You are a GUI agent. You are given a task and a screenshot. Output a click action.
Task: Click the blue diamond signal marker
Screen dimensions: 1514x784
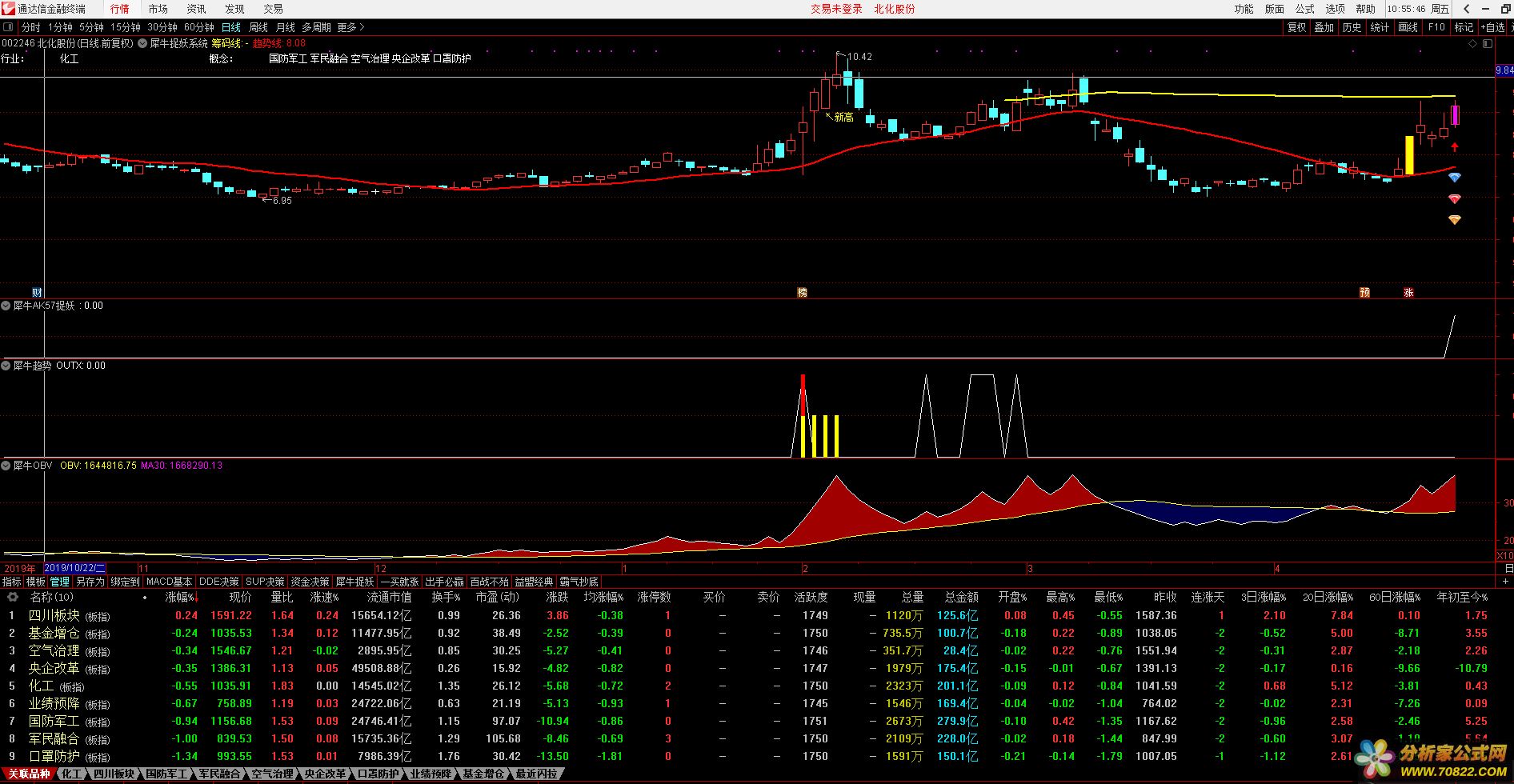(1455, 178)
